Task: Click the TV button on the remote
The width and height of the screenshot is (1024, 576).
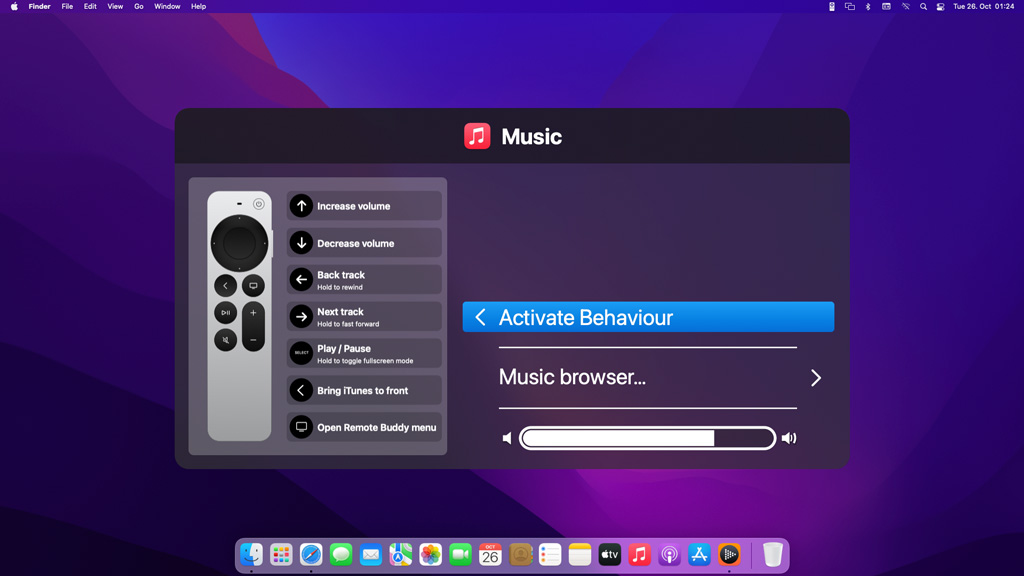Action: [253, 285]
